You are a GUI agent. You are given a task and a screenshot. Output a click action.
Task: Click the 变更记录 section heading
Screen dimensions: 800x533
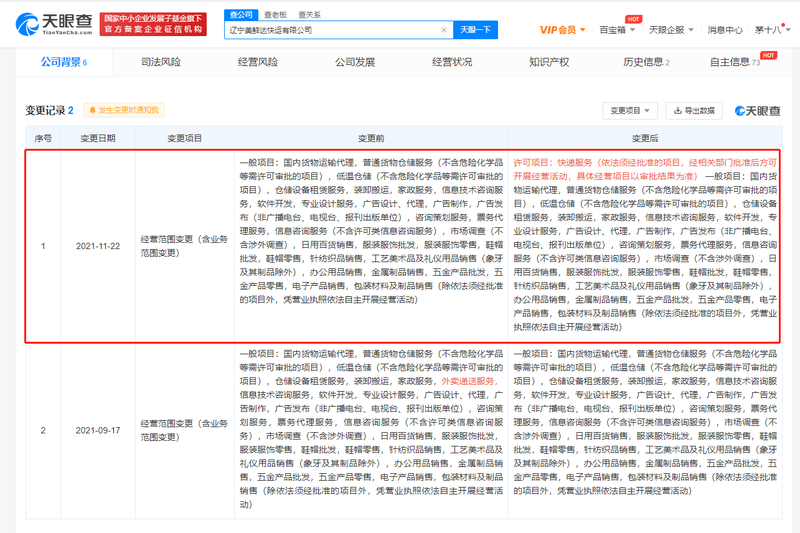(49, 110)
